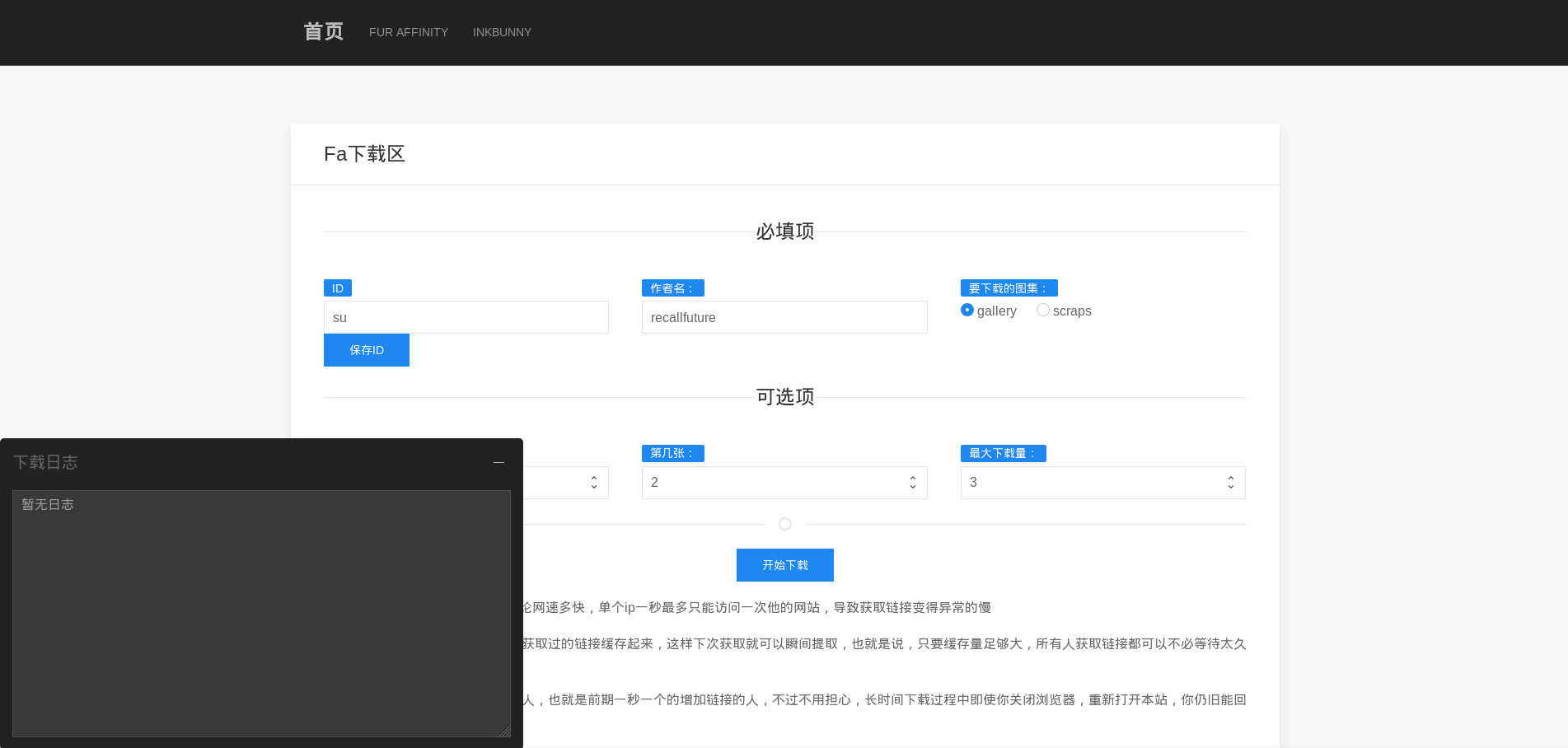Select the gallery radio option
The image size is (1568, 748).
point(967,310)
